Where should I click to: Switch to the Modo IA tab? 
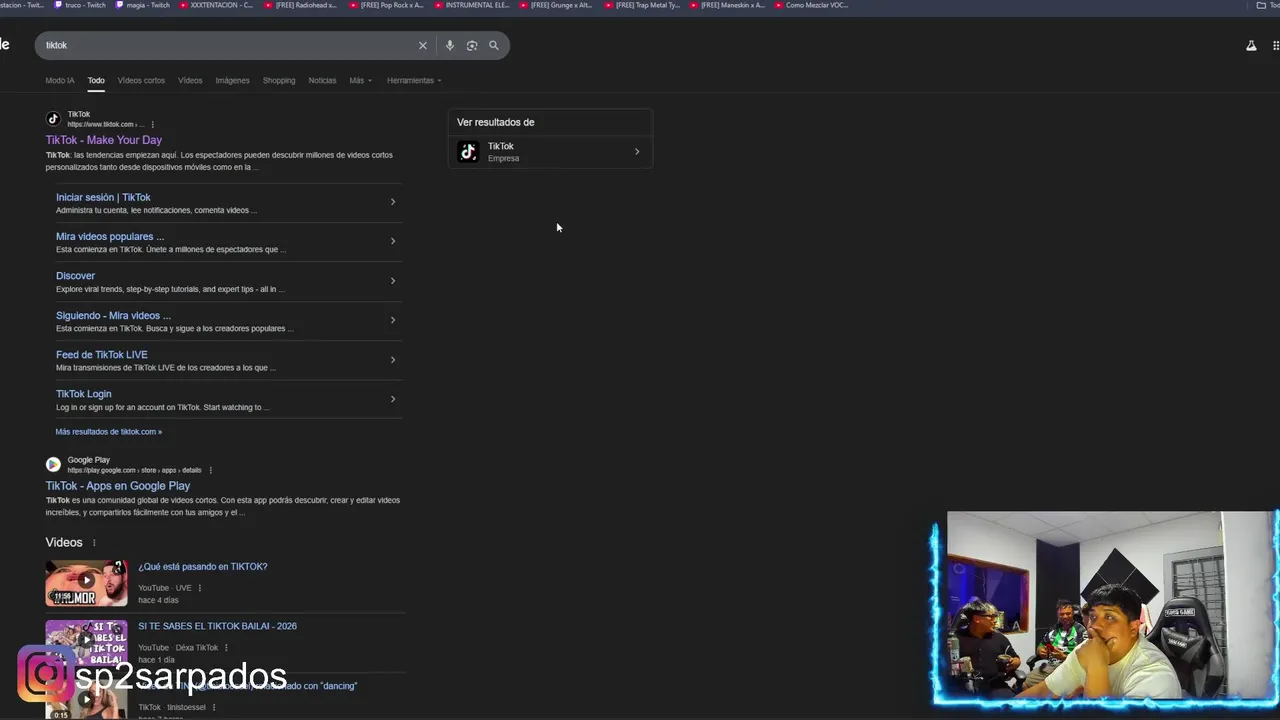(x=60, y=80)
